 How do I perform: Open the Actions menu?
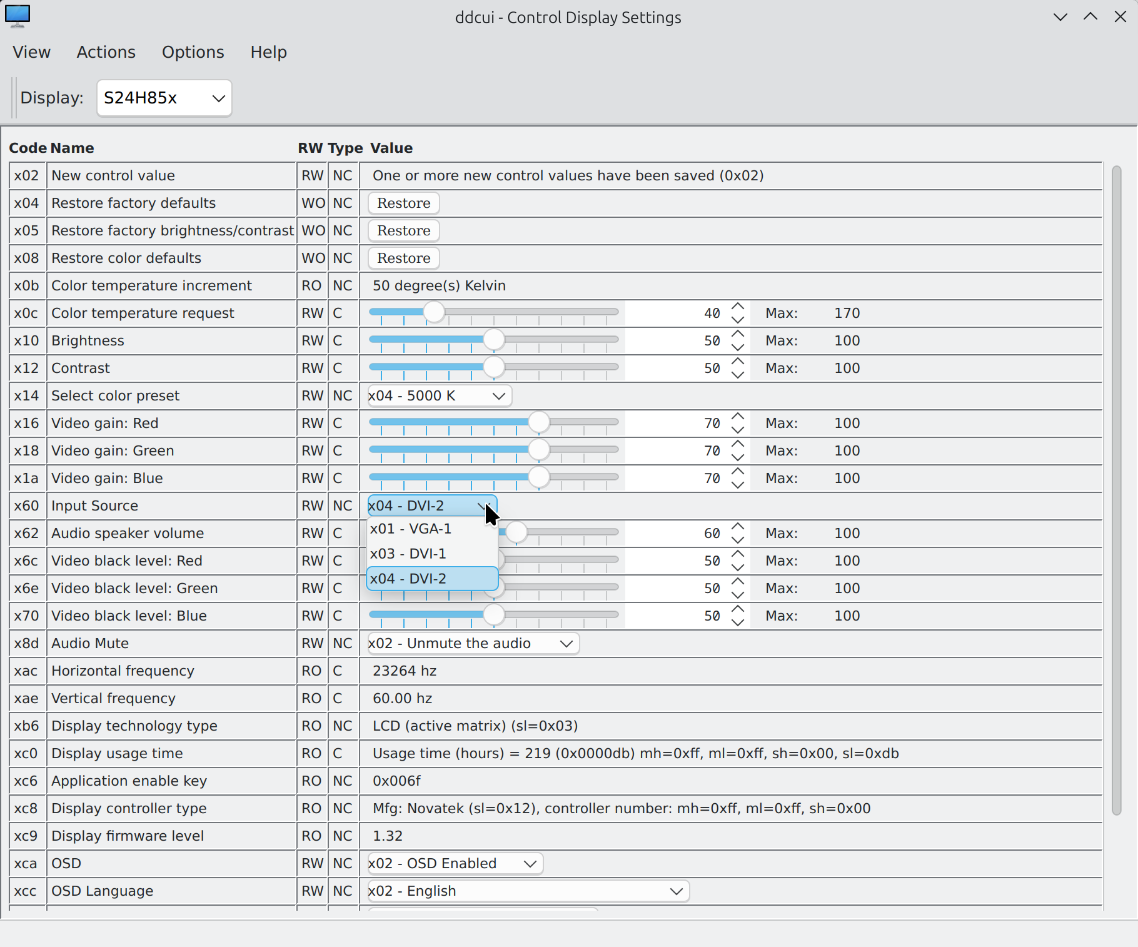106,52
